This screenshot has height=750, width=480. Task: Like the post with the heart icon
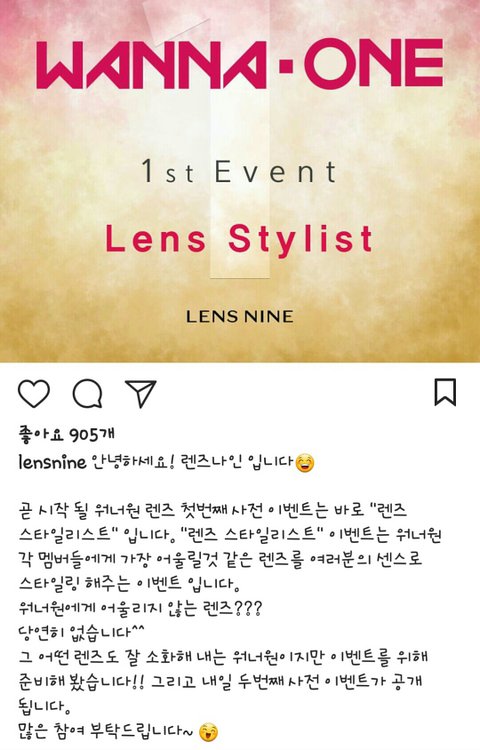34,393
